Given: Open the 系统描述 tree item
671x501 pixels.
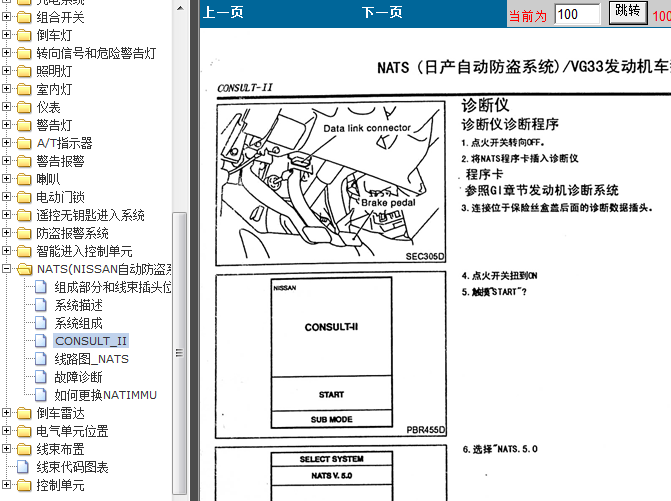Looking at the screenshot, I should [78, 305].
